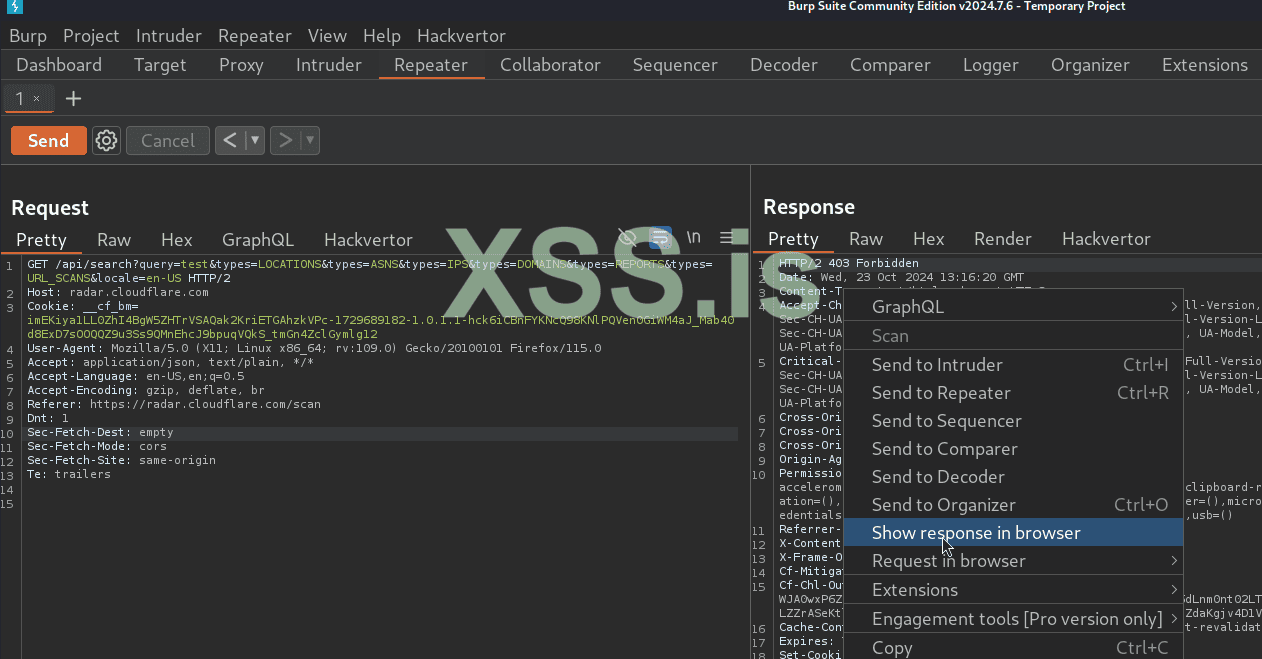The width and height of the screenshot is (1262, 659).
Task: Add a new Repeater tab with plus
Action: (73, 99)
